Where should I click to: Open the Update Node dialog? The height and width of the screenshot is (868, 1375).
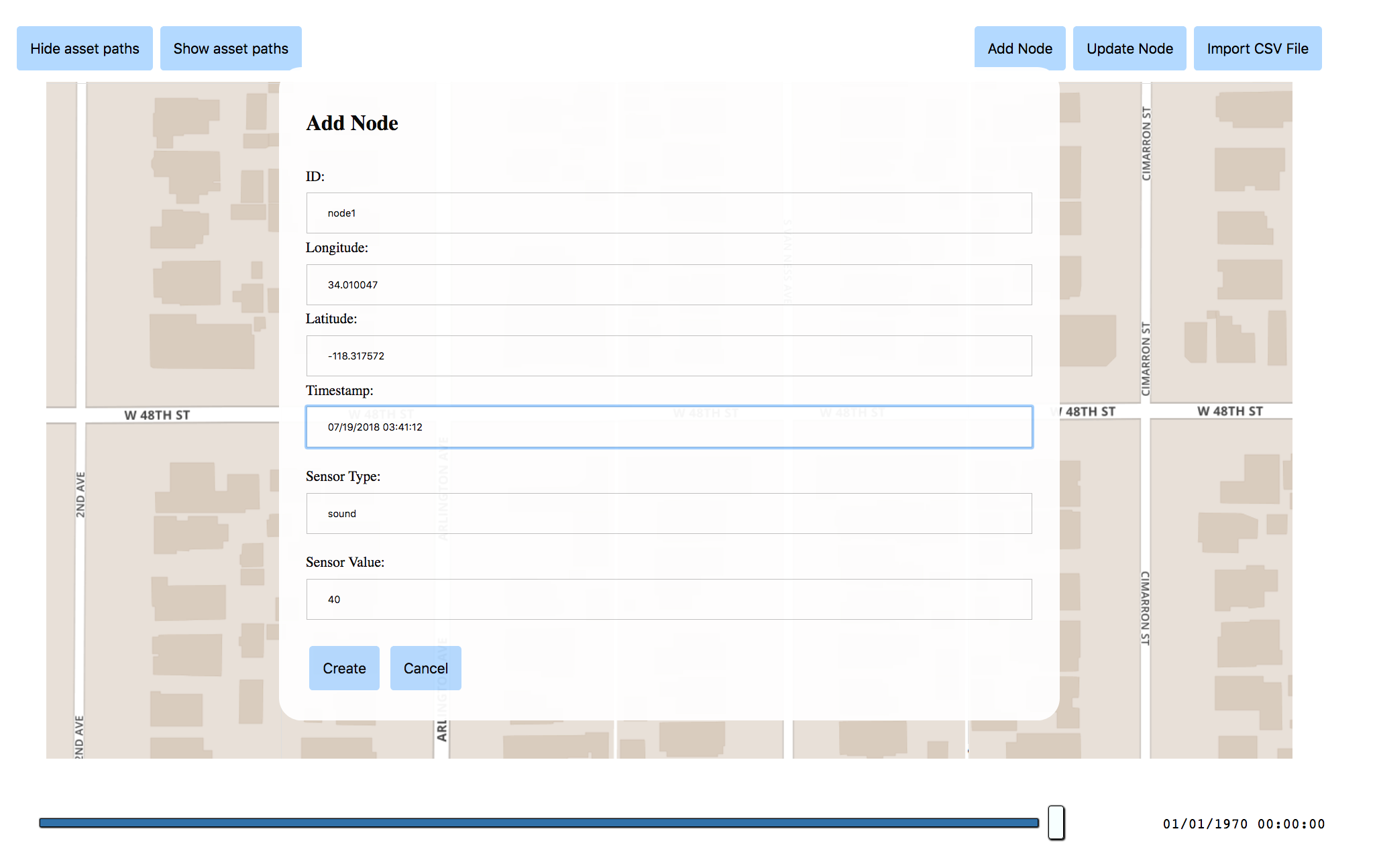1130,48
